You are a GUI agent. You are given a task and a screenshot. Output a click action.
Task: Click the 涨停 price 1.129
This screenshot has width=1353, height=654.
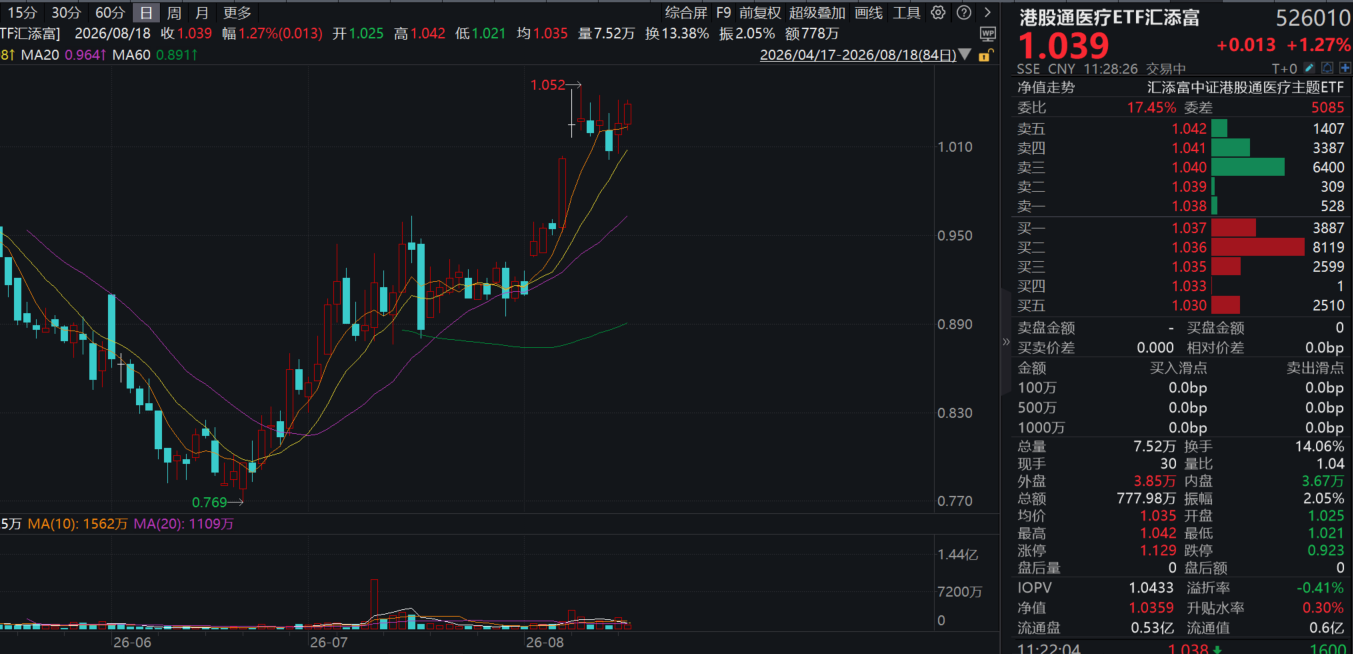point(1157,551)
